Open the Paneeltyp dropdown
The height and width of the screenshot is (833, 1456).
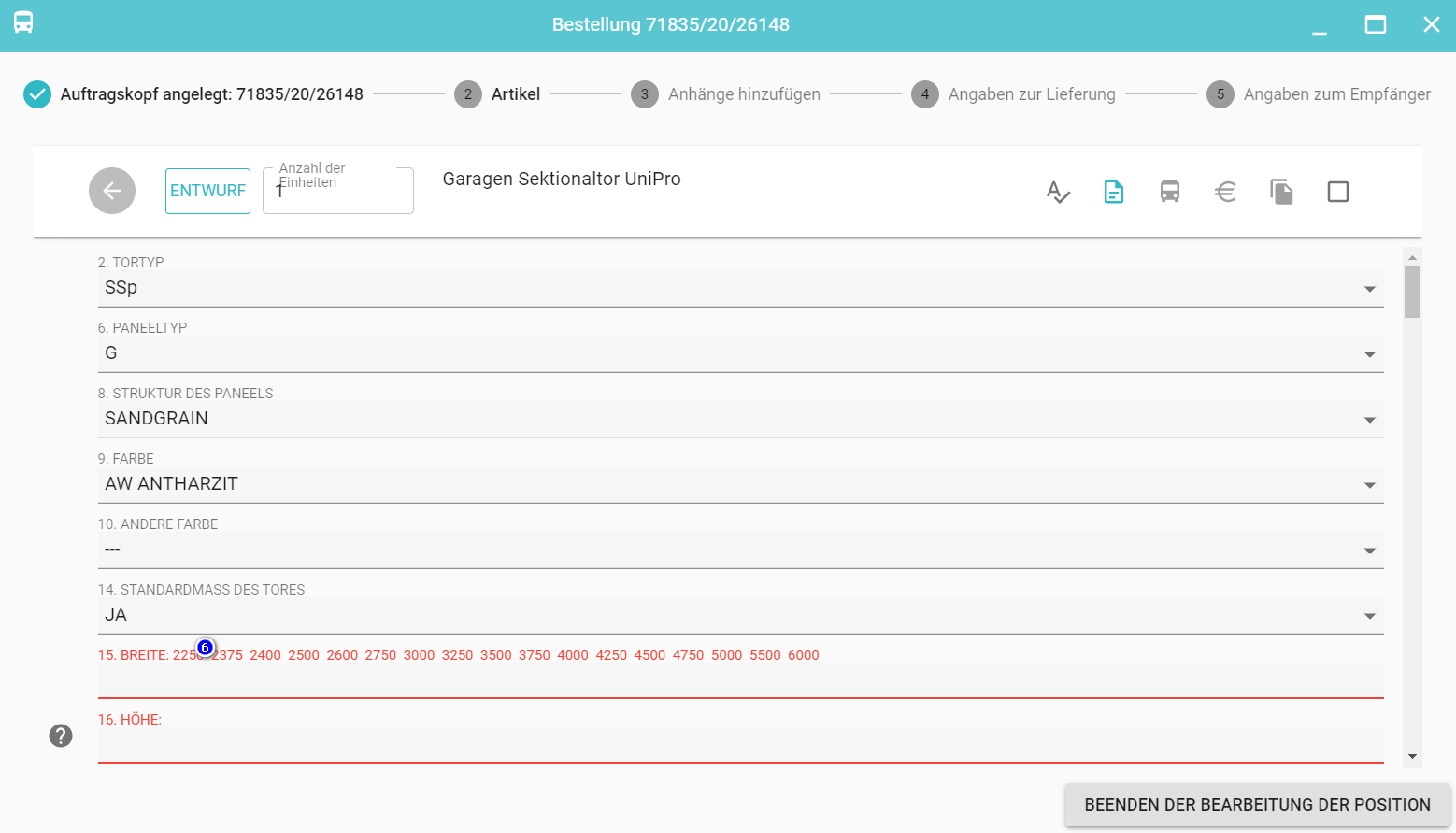click(x=740, y=353)
